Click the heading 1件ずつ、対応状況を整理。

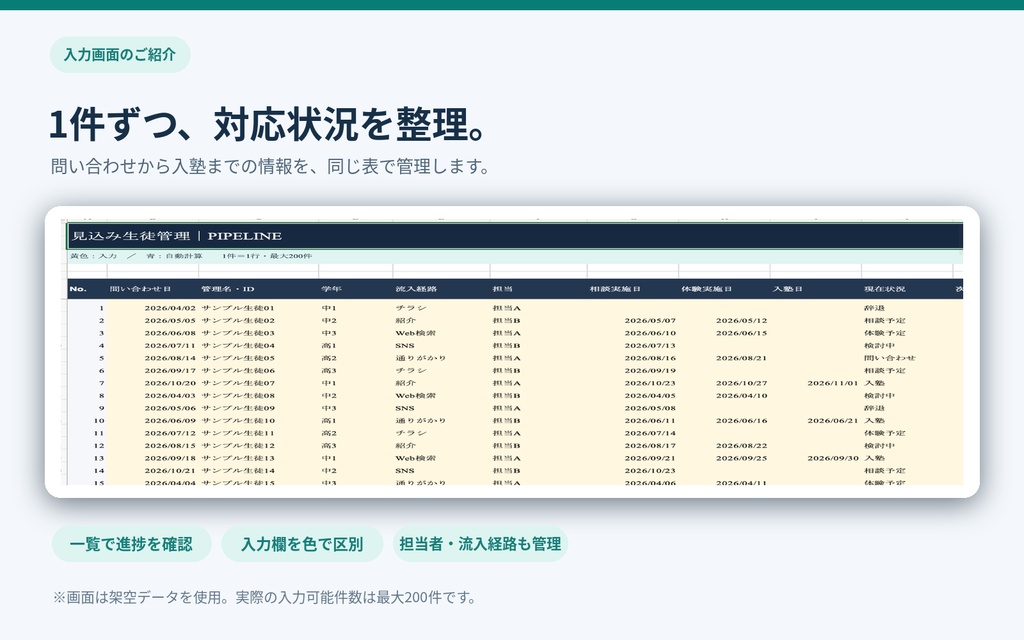268,124
